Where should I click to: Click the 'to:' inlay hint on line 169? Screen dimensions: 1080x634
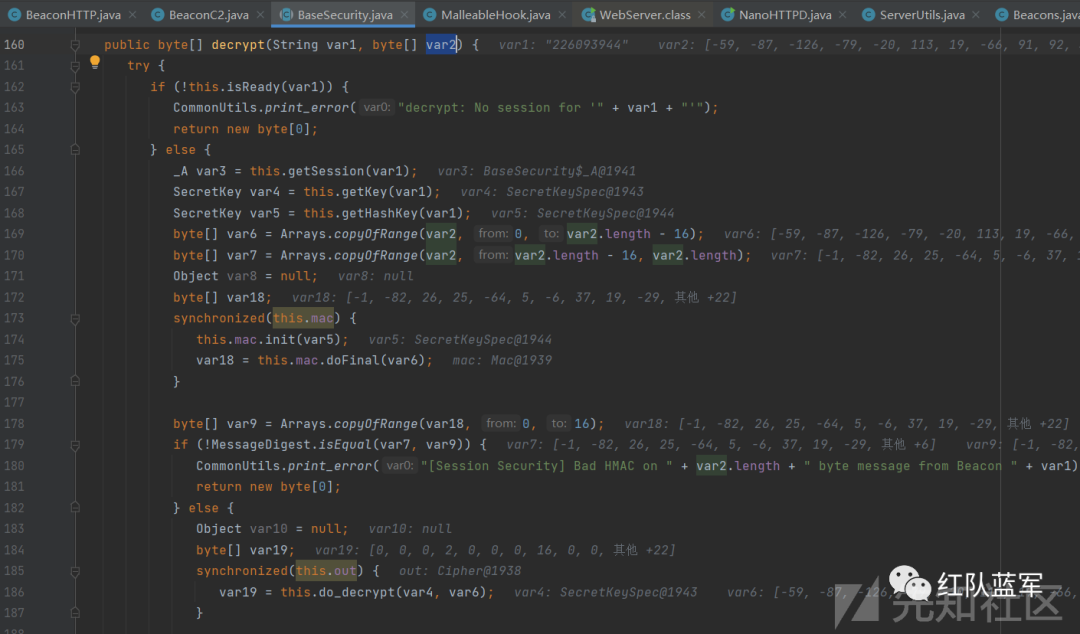[x=552, y=234]
